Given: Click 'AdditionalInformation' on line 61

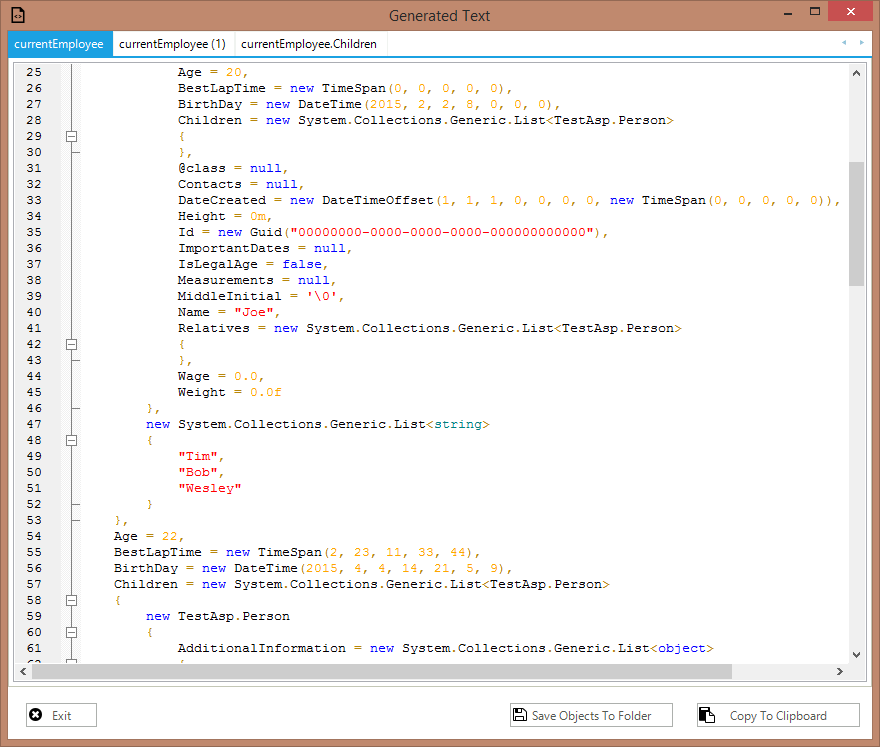Looking at the screenshot, I should click(262, 648).
